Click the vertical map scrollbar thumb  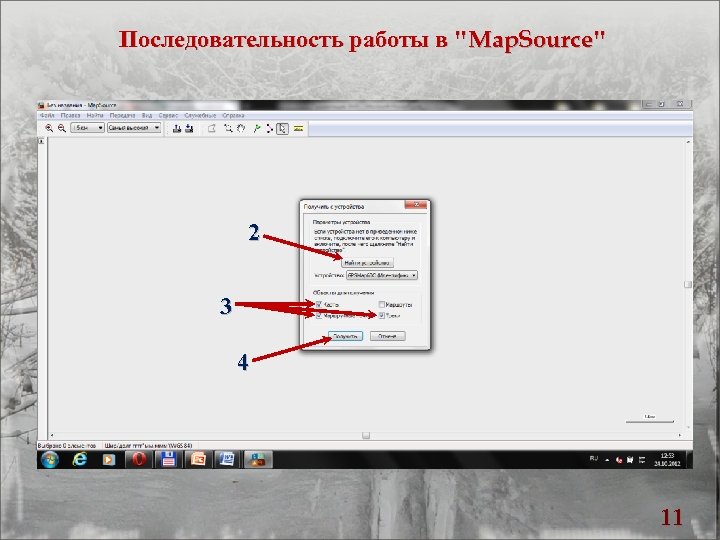(x=688, y=284)
